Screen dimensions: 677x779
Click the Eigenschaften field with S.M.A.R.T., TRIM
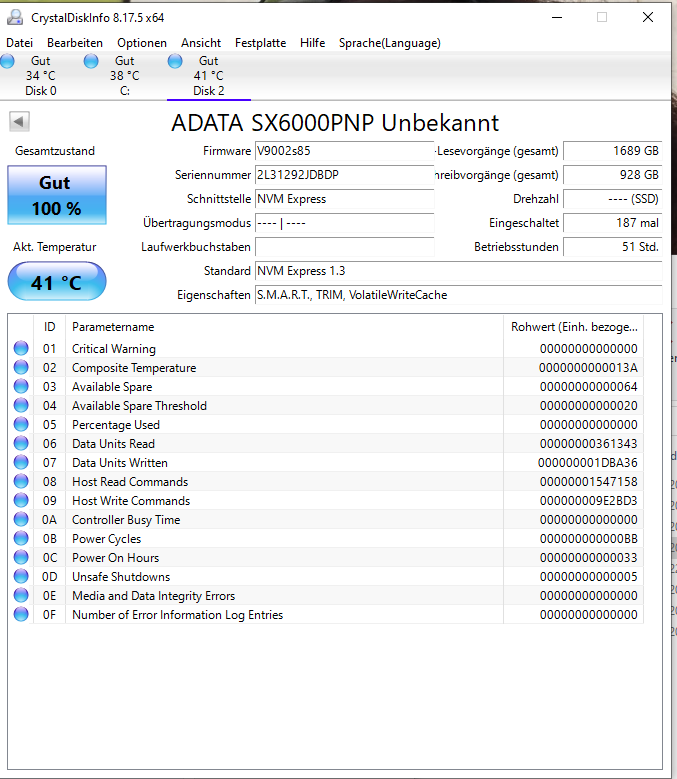[458, 295]
